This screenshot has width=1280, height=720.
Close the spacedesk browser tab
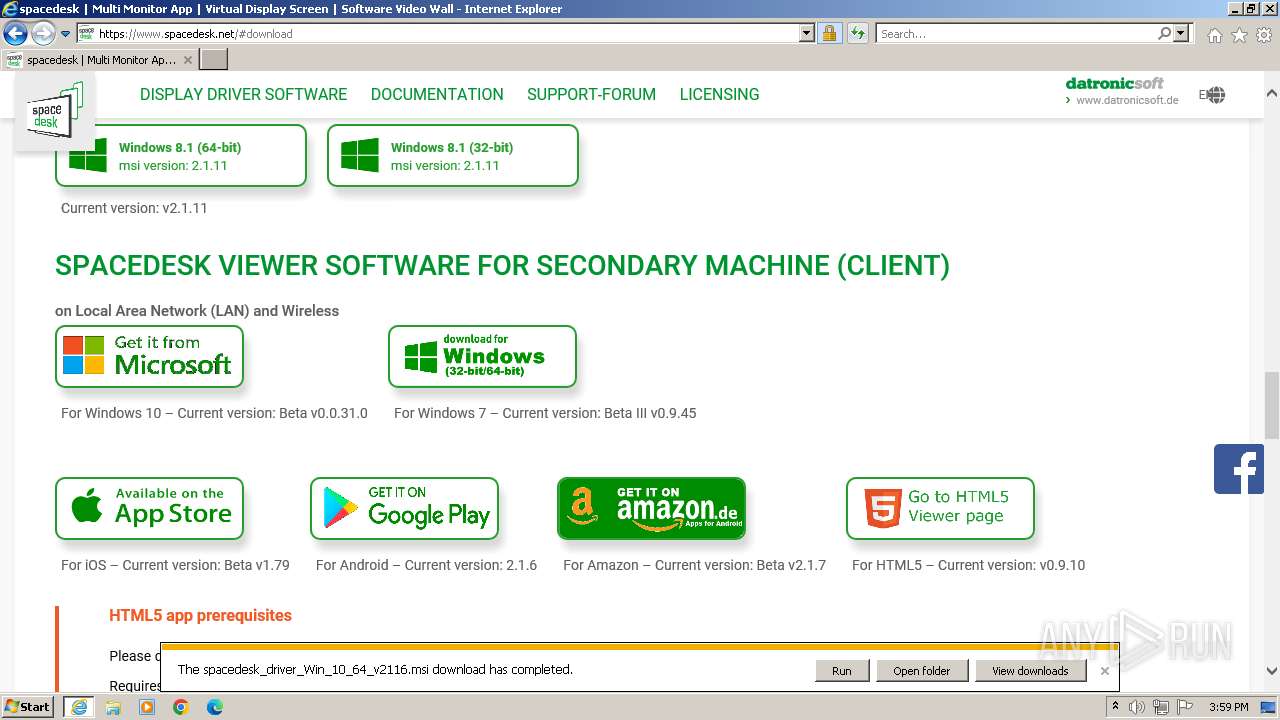tap(188, 60)
